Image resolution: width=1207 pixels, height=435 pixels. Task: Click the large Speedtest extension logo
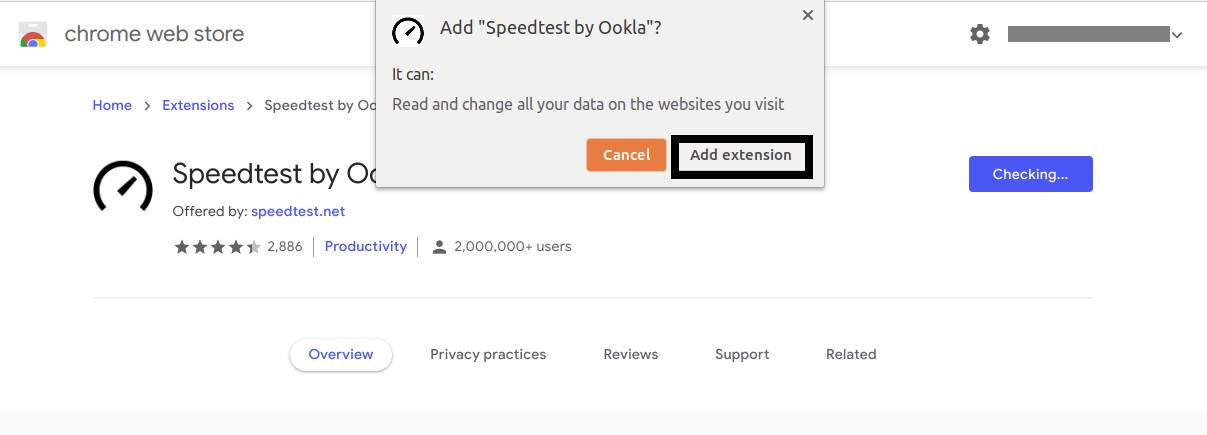point(123,187)
